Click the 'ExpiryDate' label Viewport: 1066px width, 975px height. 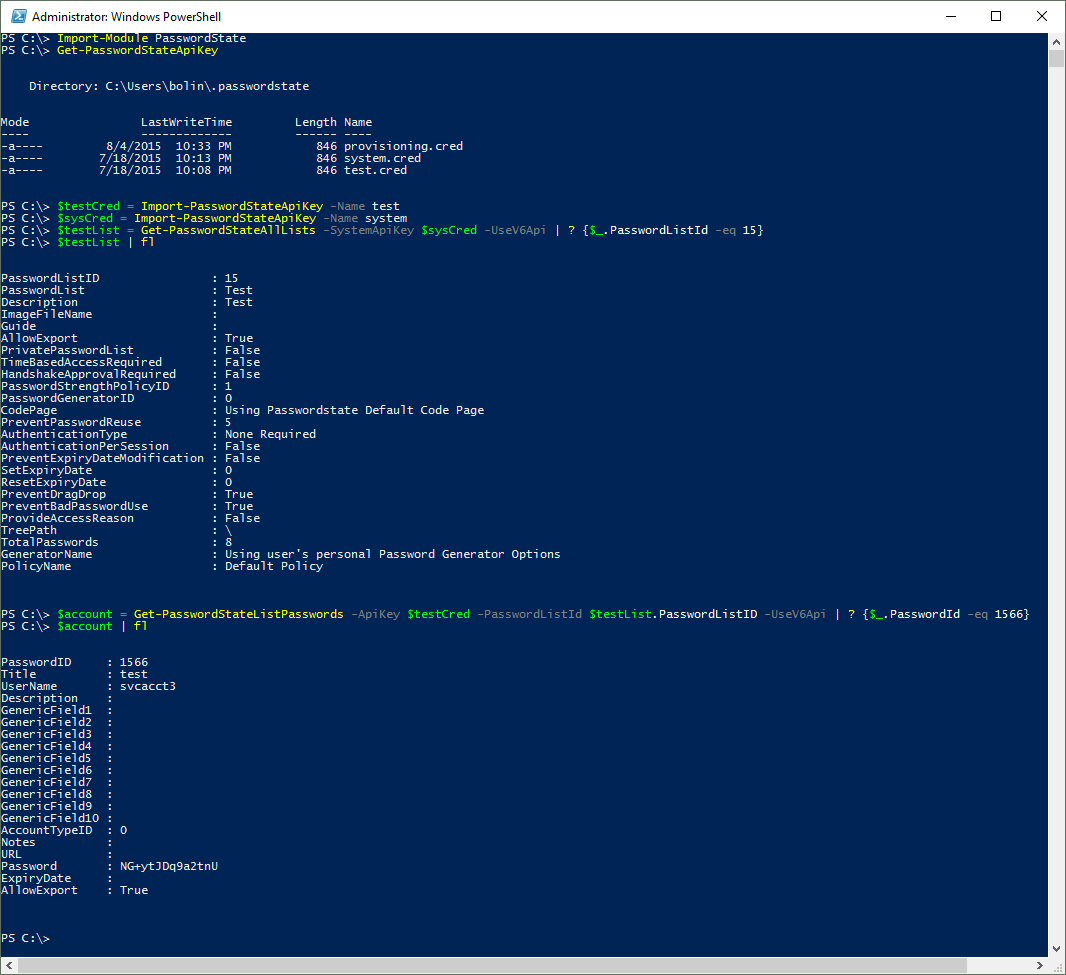[36, 878]
